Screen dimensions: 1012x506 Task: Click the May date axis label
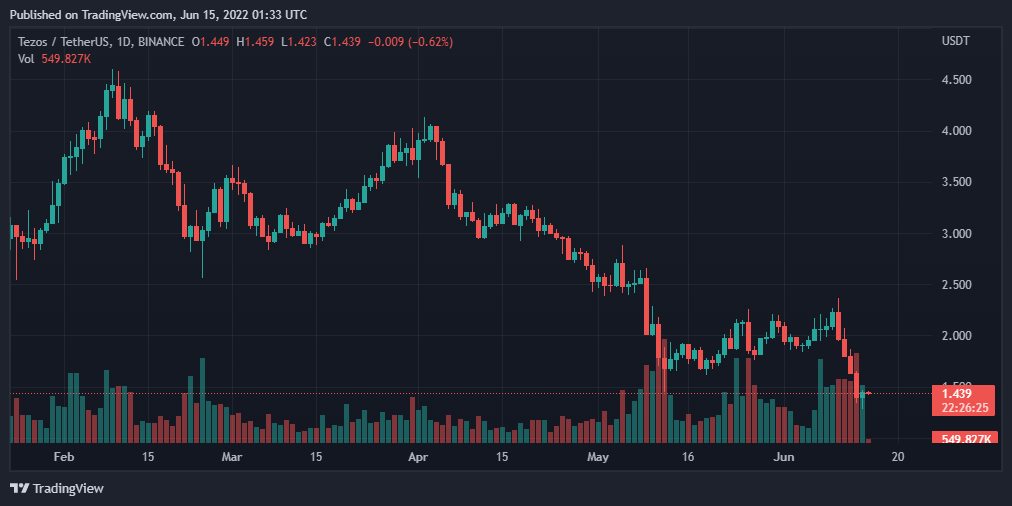598,457
